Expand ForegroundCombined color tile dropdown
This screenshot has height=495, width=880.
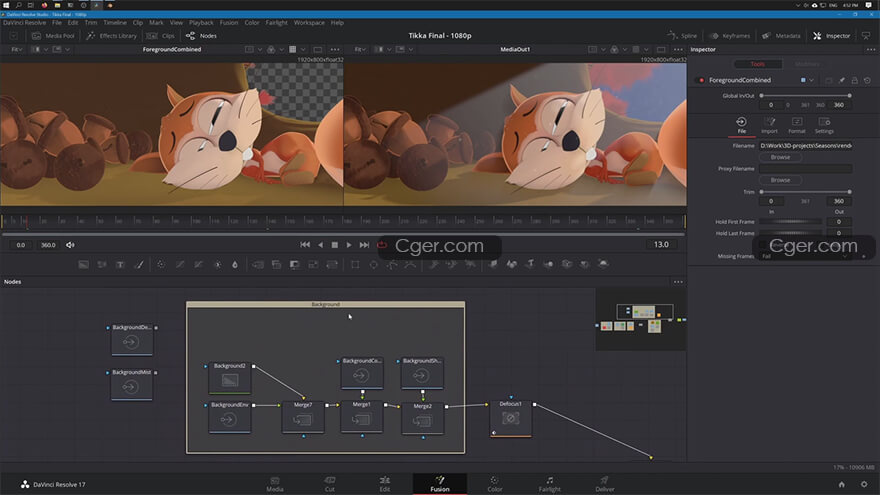[x=811, y=80]
